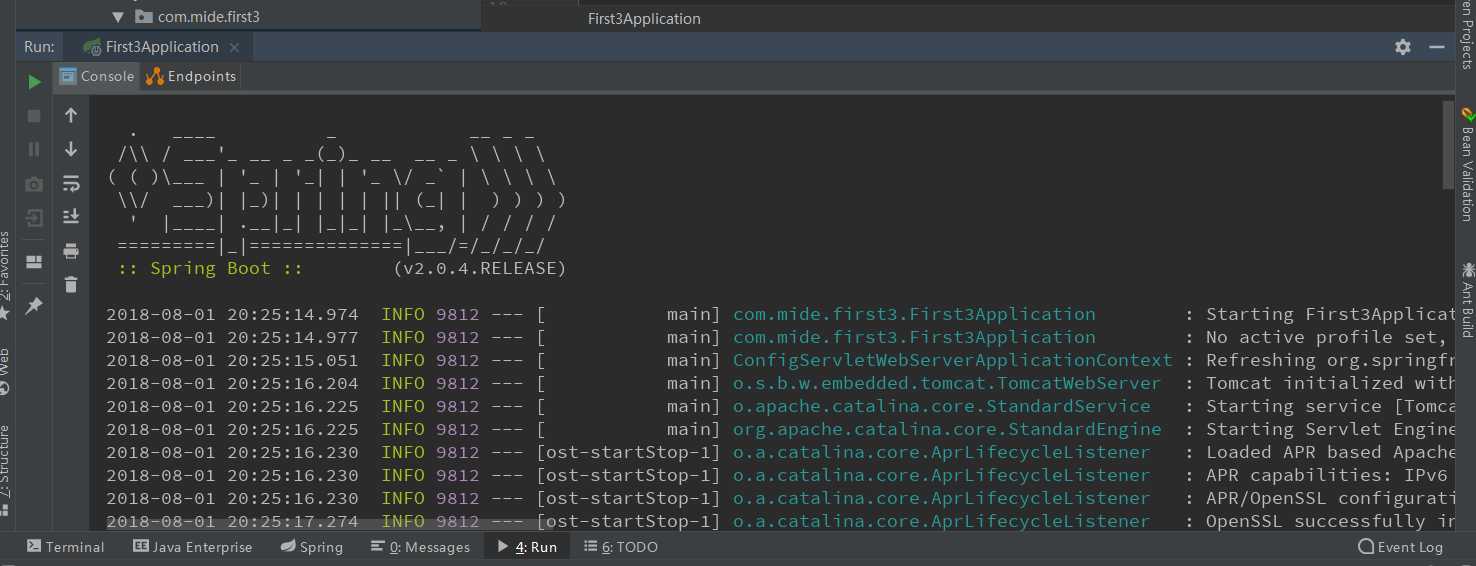Open the Spring tool window
Screen dimensions: 1476x566
pyautogui.click(x=311, y=547)
